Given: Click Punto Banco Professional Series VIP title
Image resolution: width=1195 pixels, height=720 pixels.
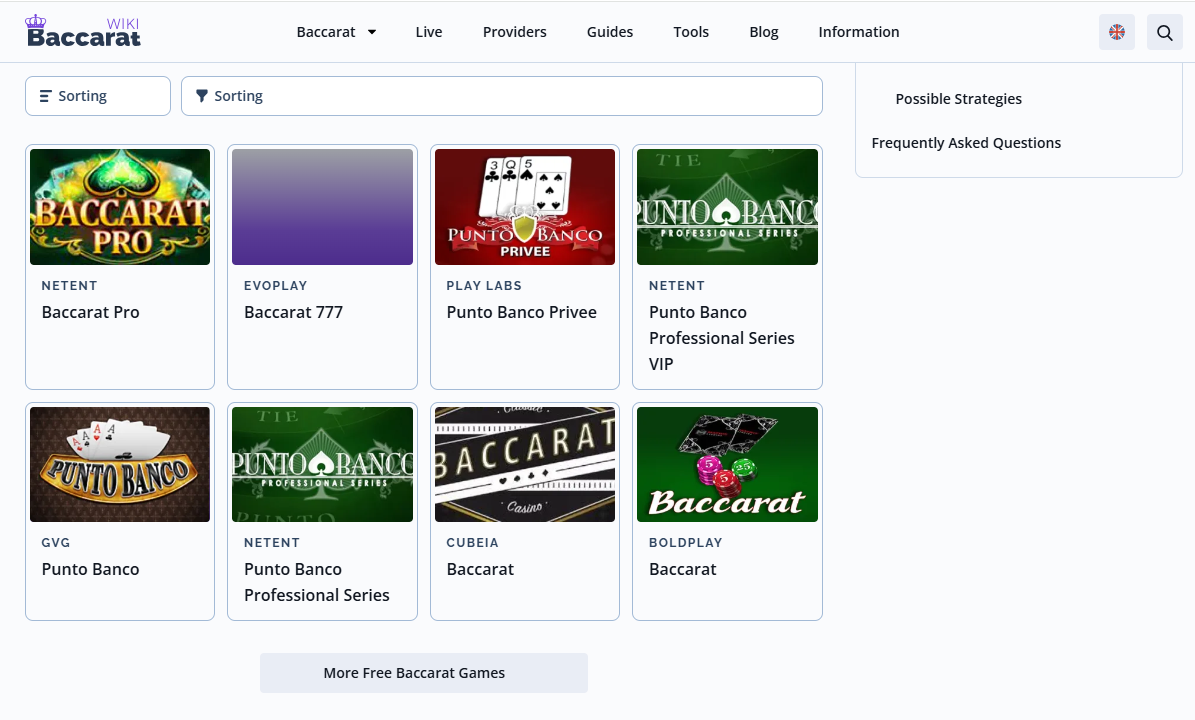Looking at the screenshot, I should (722, 338).
